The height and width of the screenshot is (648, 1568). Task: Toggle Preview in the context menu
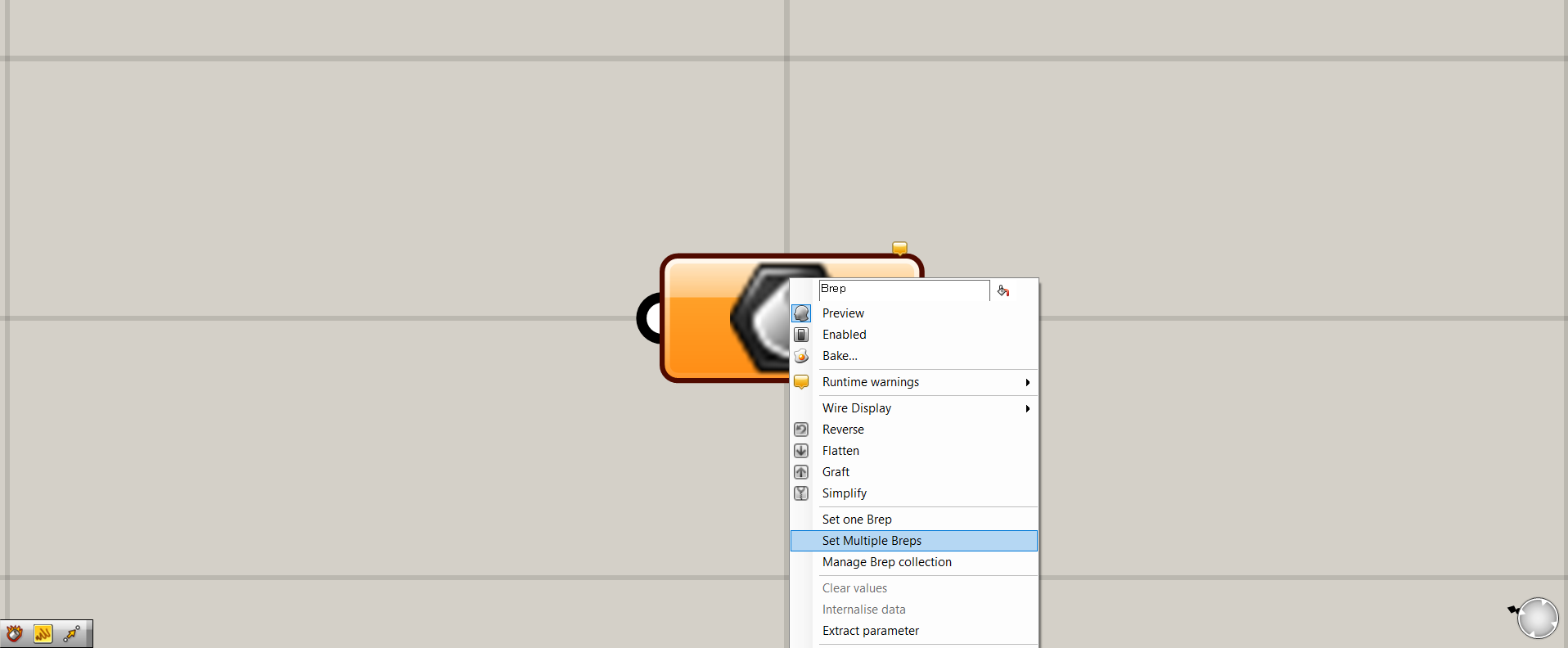913,313
